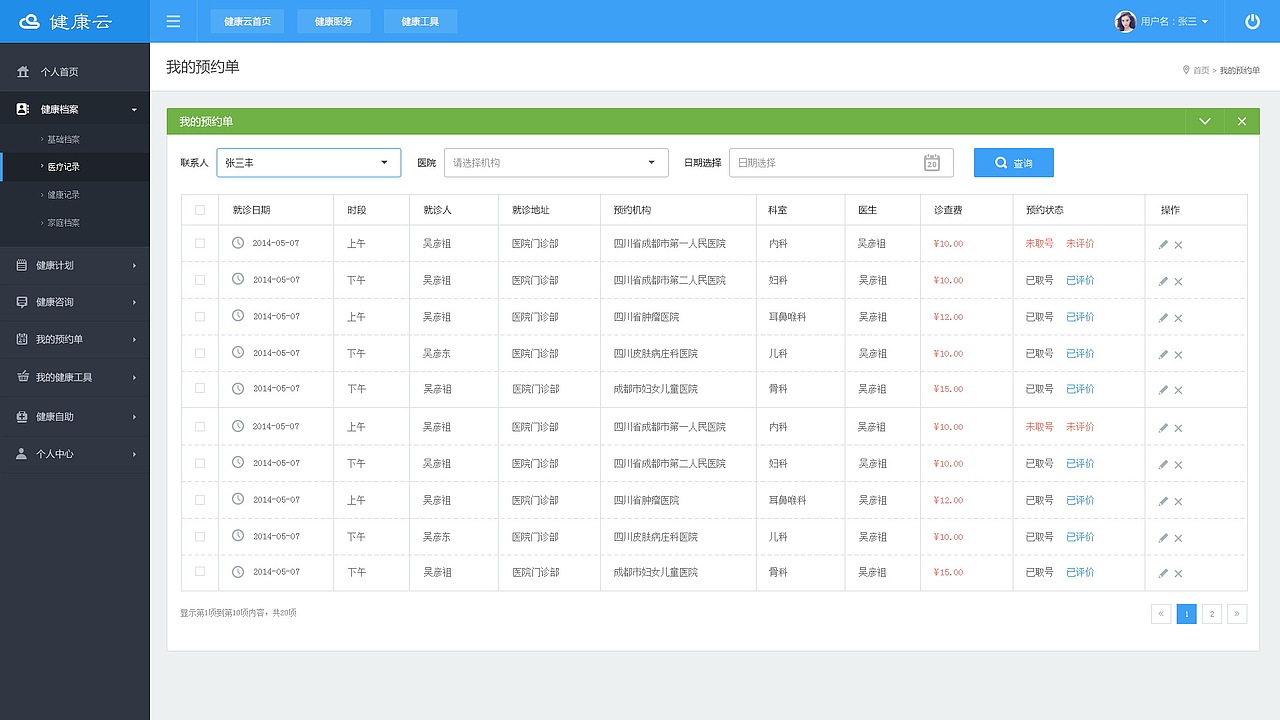
Task: Click the power logout icon
Action: (1252, 21)
